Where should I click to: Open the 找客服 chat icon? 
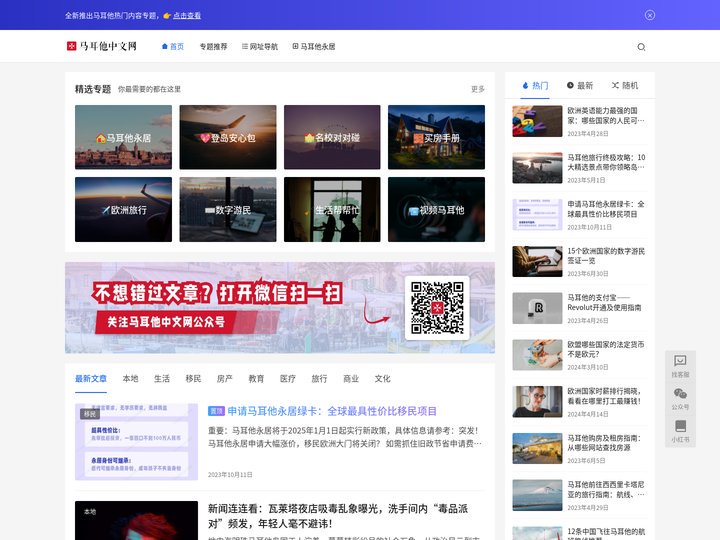pyautogui.click(x=680, y=366)
